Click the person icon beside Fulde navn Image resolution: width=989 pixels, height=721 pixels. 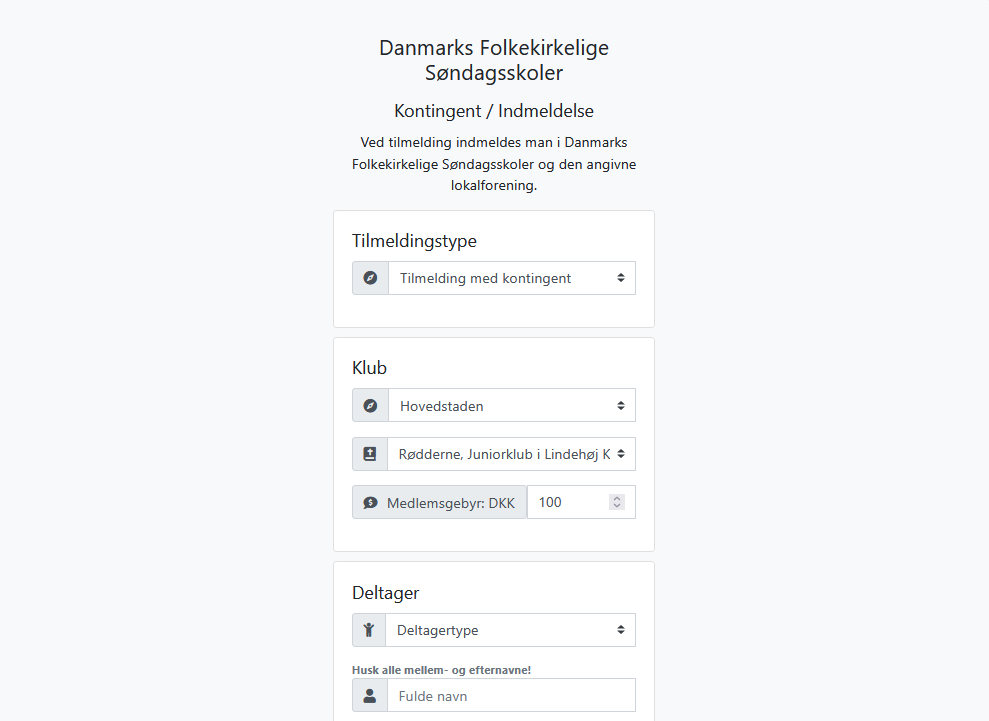tap(370, 696)
